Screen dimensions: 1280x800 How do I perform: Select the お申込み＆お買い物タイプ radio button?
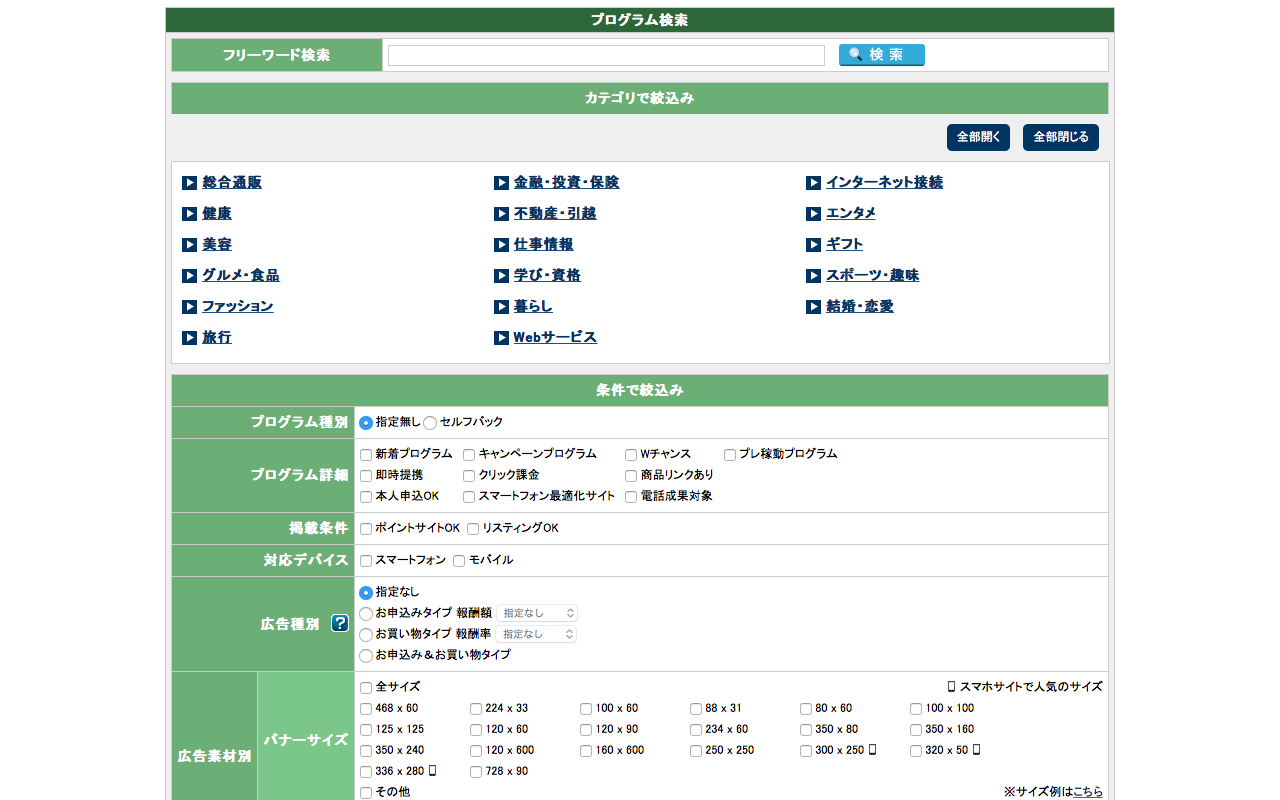pos(366,656)
